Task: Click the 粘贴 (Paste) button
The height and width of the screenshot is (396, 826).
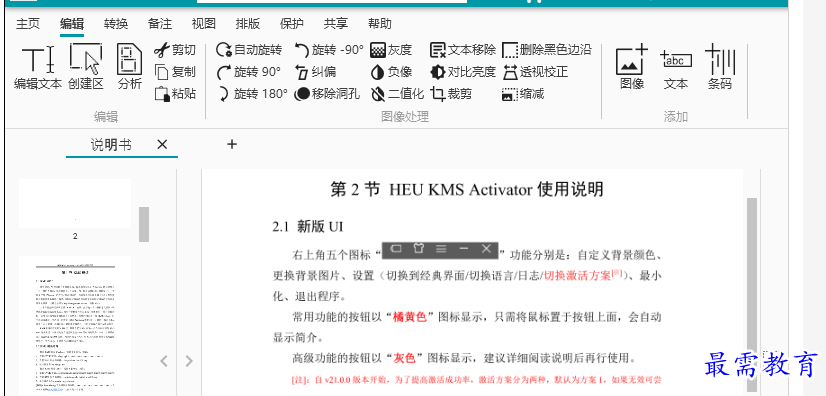Action: [x=175, y=94]
